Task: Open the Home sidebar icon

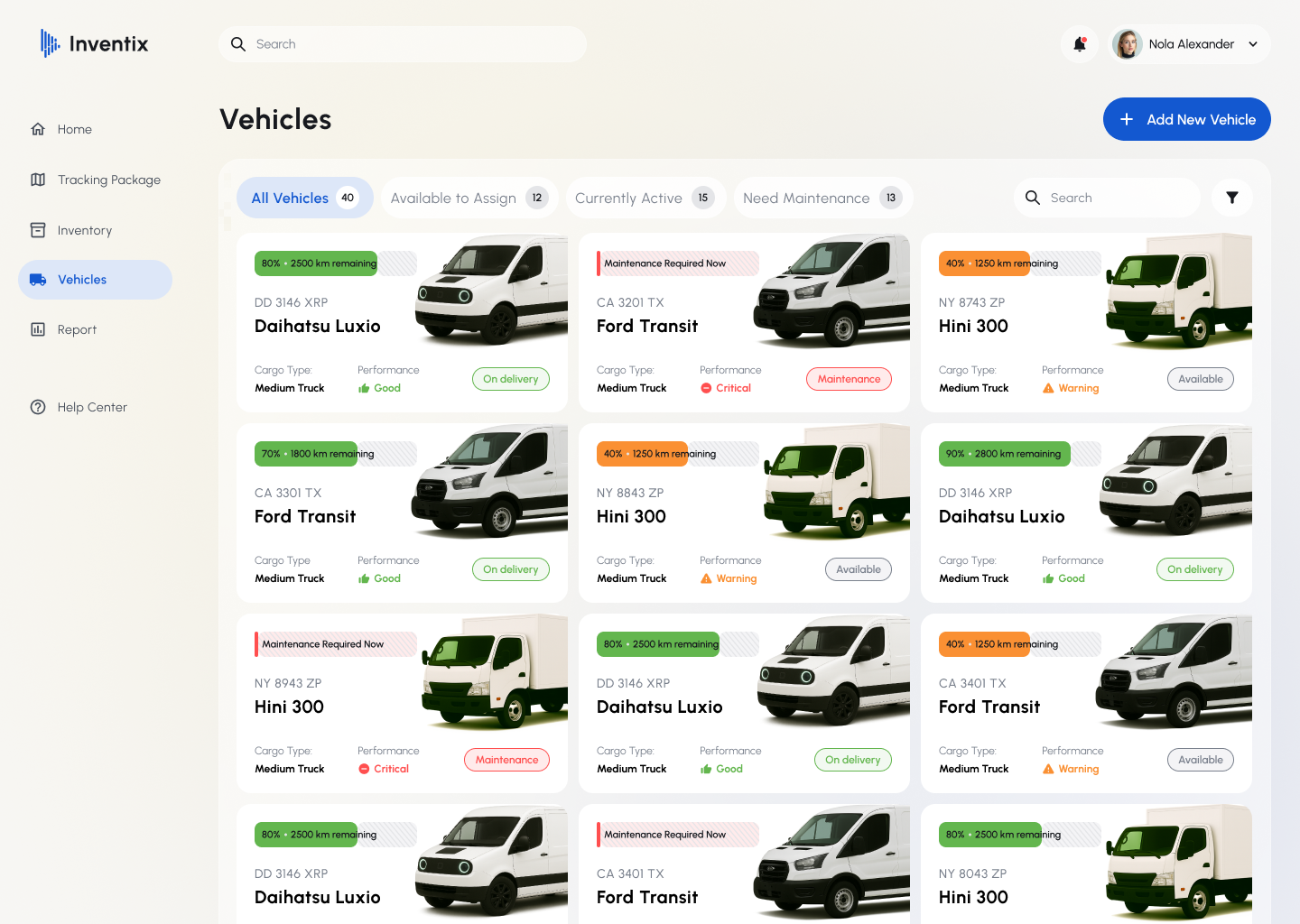Action: coord(37,128)
